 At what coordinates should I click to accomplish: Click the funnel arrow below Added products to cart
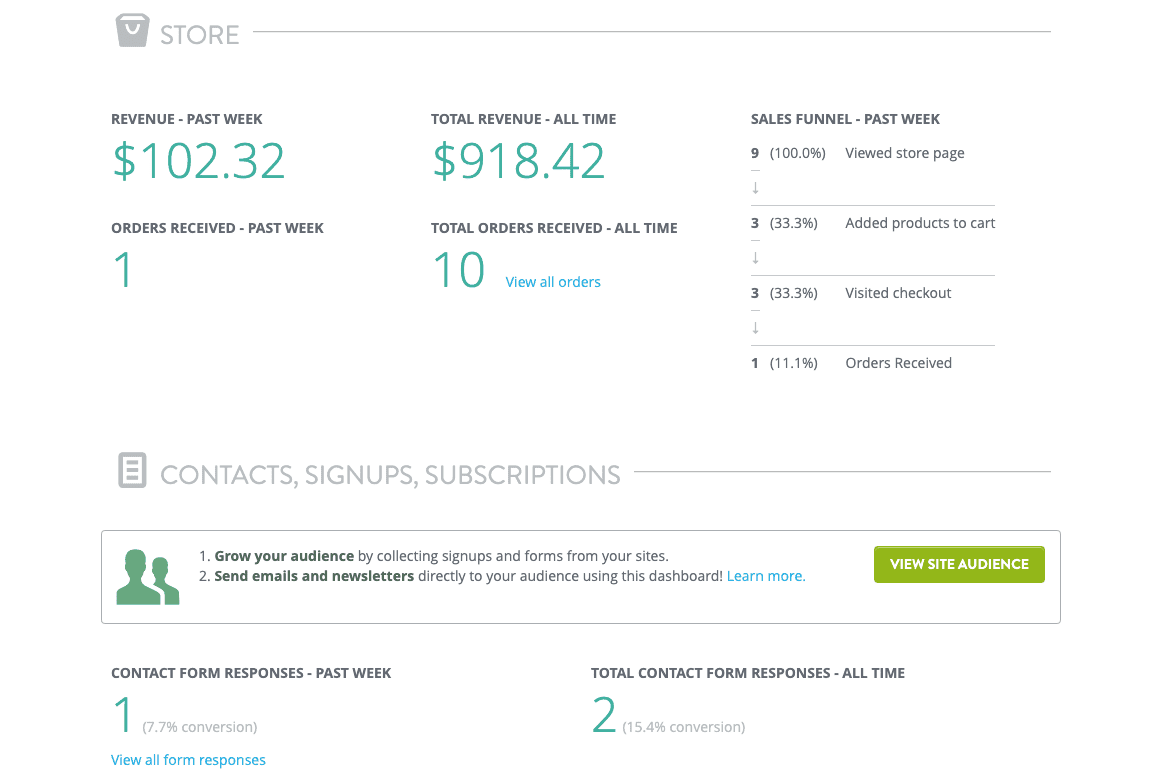(x=754, y=256)
